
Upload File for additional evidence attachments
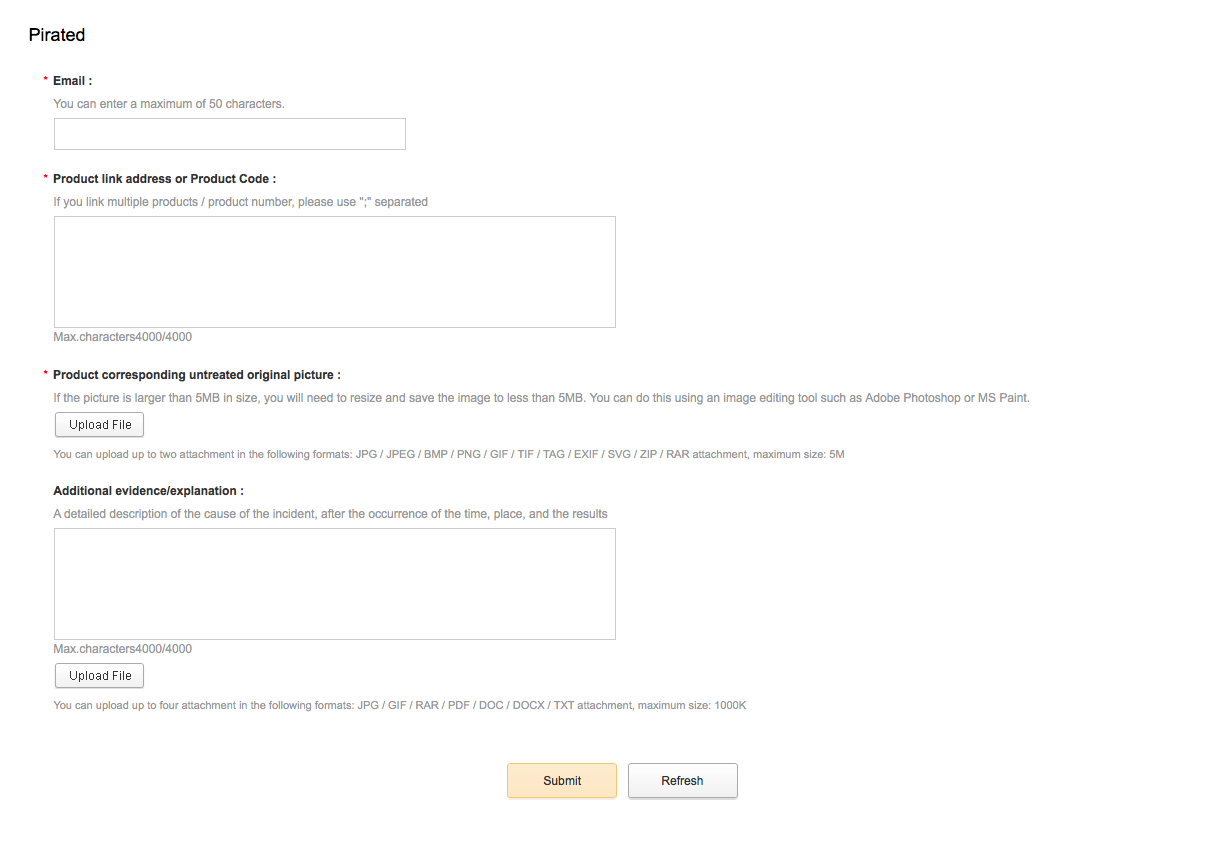(100, 676)
